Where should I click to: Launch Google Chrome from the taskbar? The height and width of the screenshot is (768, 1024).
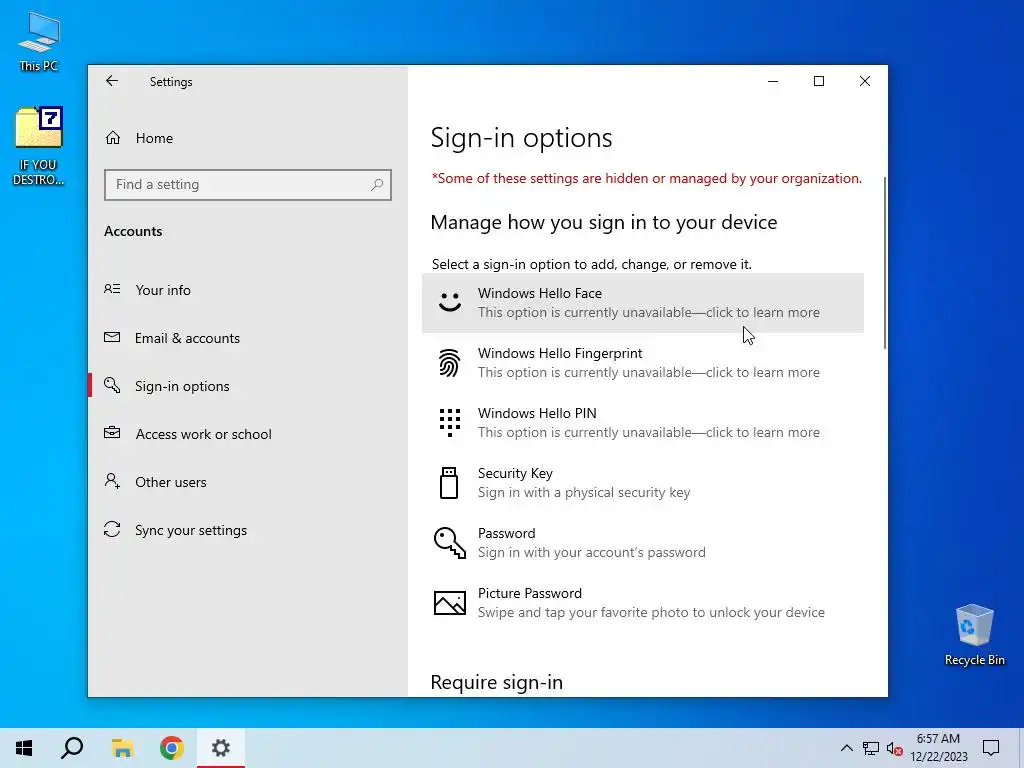(172, 748)
